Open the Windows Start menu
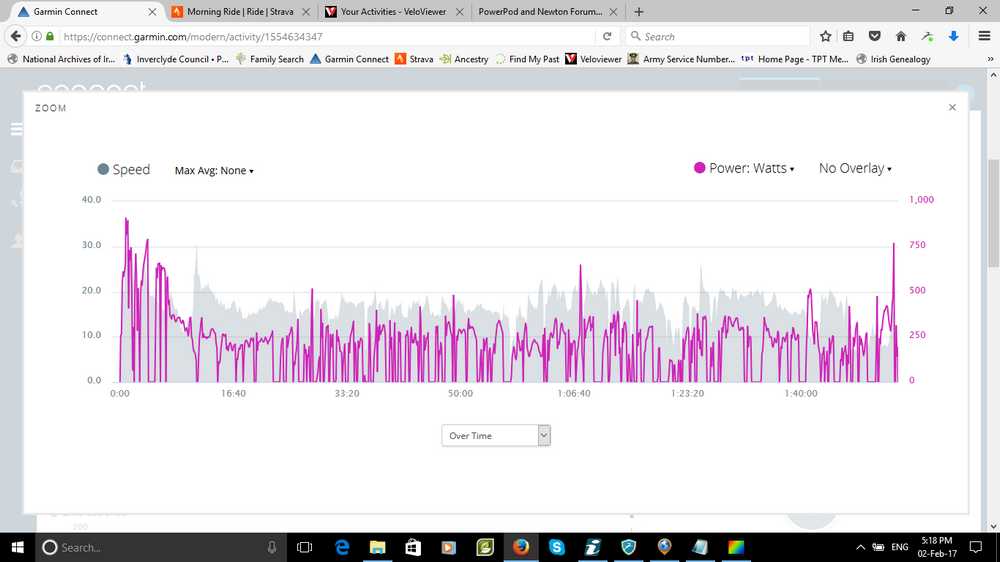Image resolution: width=1000 pixels, height=562 pixels. click(x=17, y=547)
